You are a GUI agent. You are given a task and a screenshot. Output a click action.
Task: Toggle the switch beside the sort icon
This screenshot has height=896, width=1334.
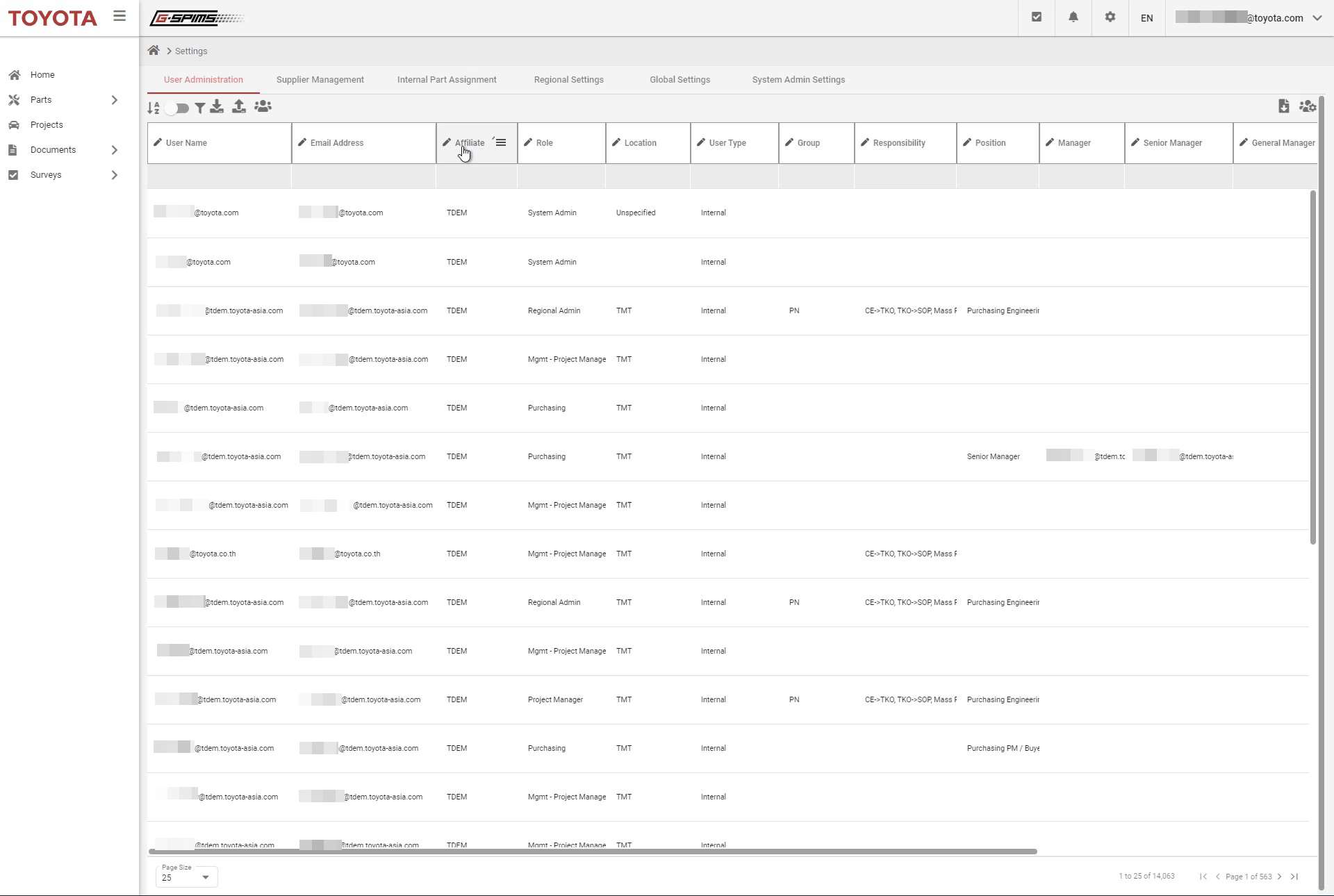[x=177, y=108]
